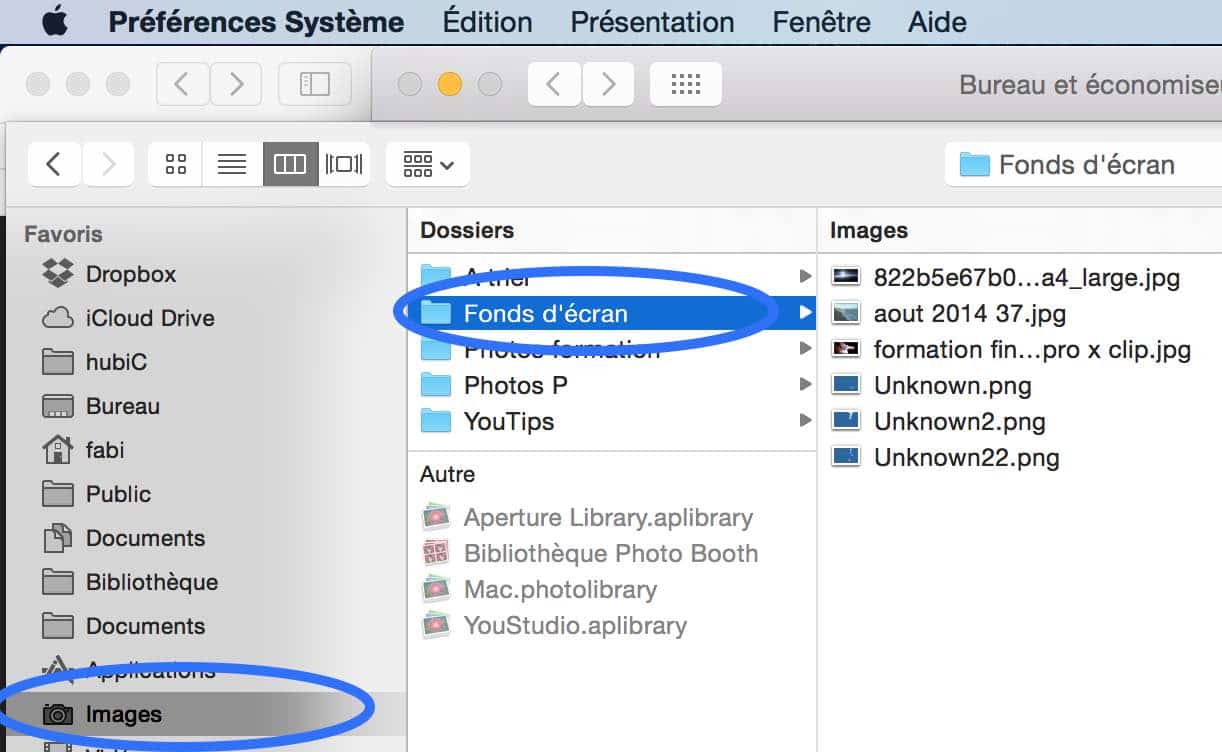This screenshot has width=1222, height=752.
Task: Open the Préférences Système menu
Action: pos(256,22)
